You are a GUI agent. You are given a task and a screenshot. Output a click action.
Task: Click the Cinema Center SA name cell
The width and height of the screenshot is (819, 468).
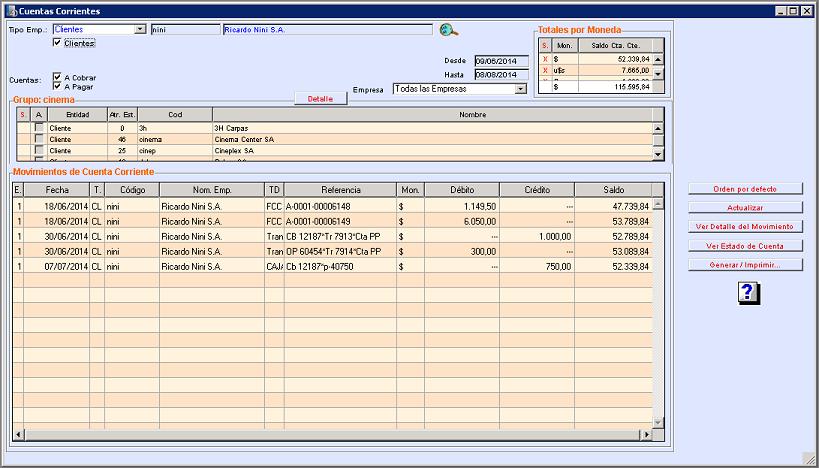(x=432, y=139)
